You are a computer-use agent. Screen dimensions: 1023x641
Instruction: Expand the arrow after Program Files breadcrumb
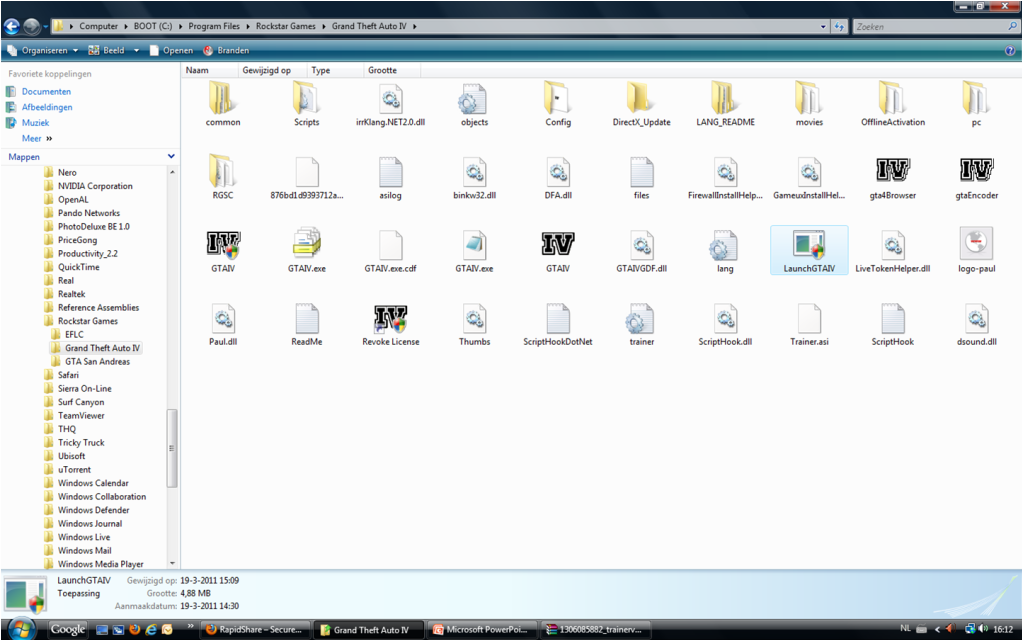(x=247, y=27)
